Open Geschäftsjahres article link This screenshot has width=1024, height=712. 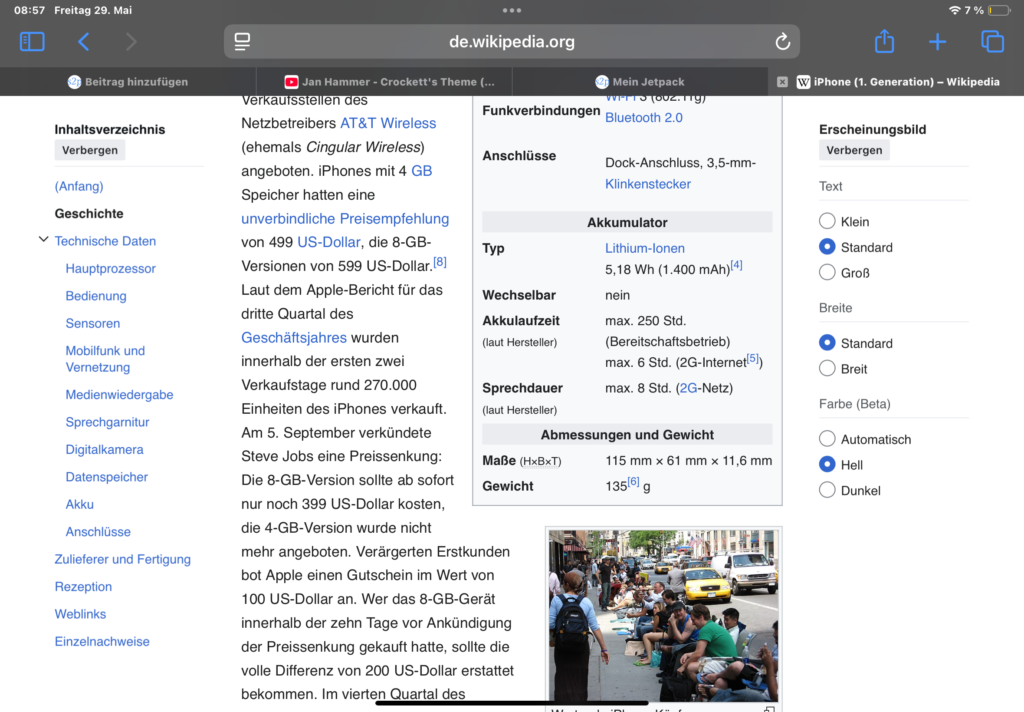pos(294,338)
